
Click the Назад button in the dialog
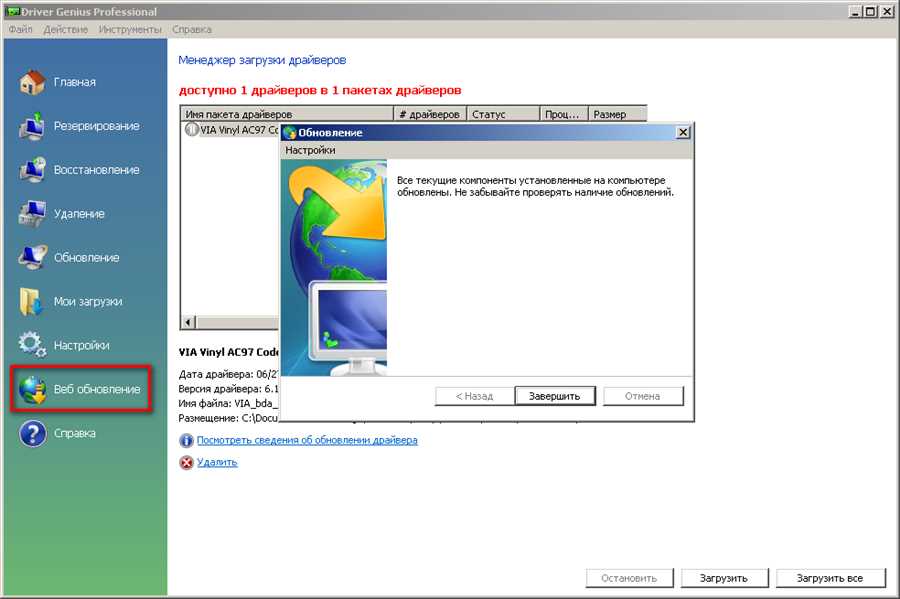pos(475,396)
